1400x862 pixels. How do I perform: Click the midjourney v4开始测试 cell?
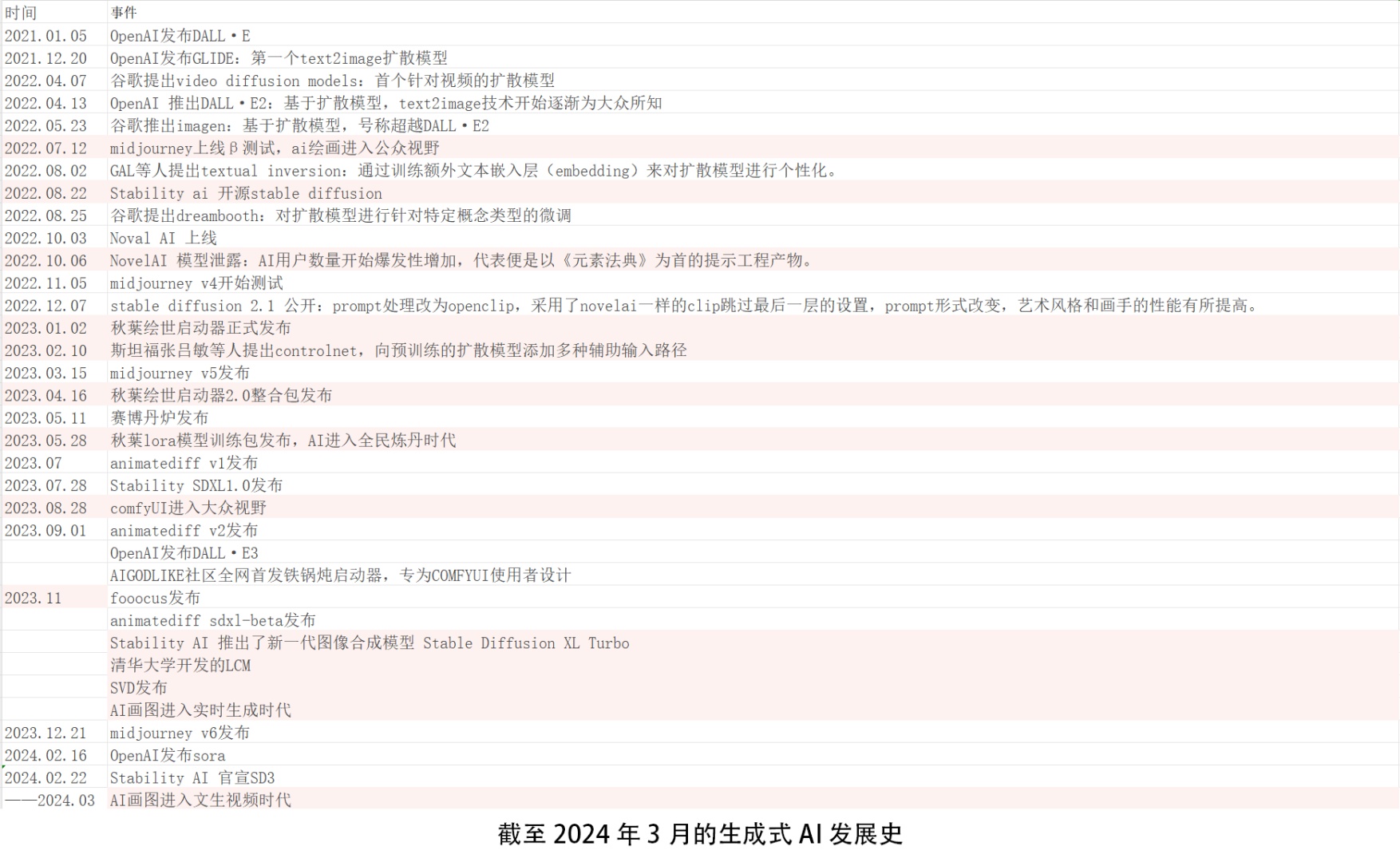point(753,283)
